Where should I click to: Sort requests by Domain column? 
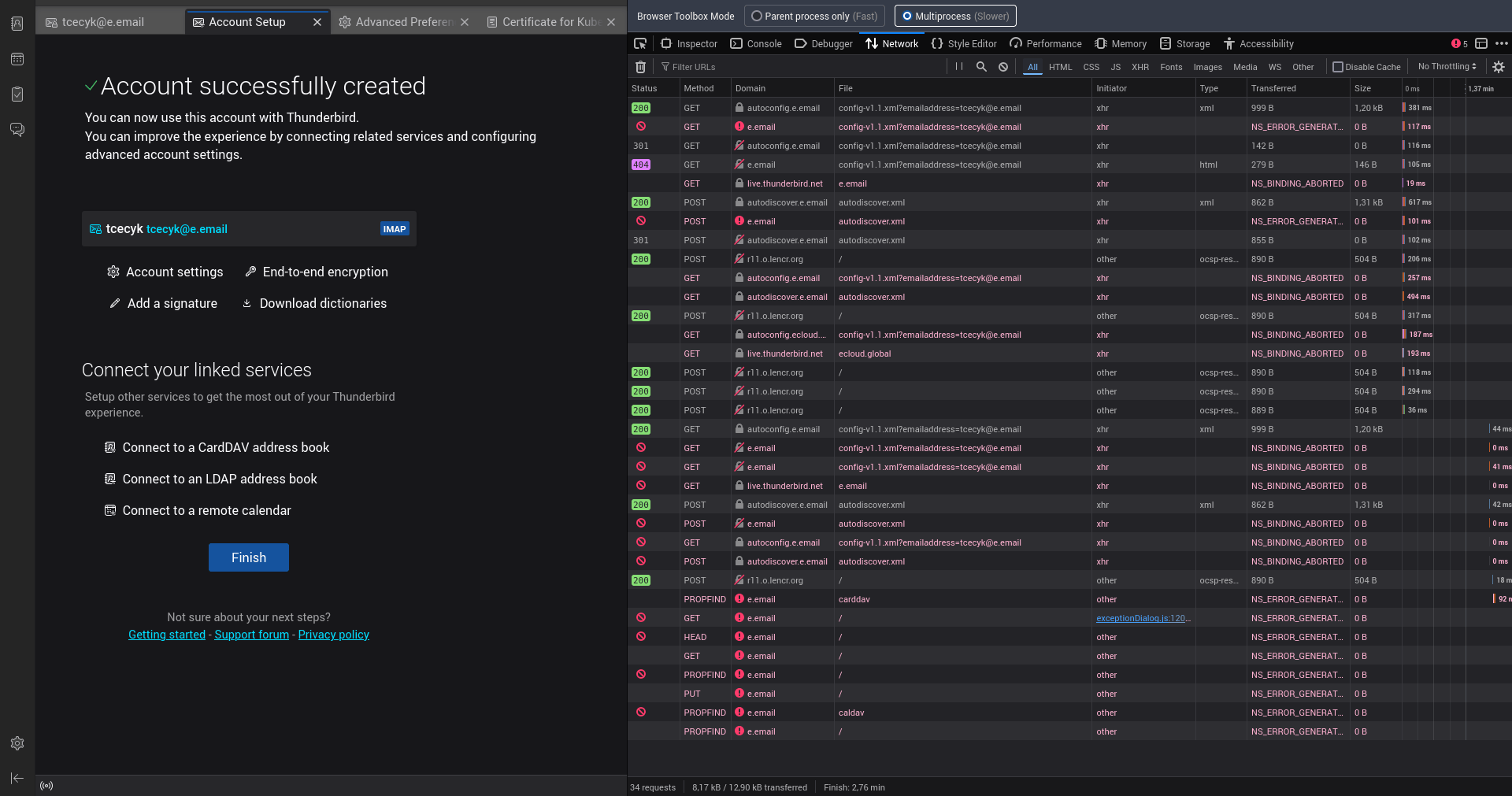[783, 88]
